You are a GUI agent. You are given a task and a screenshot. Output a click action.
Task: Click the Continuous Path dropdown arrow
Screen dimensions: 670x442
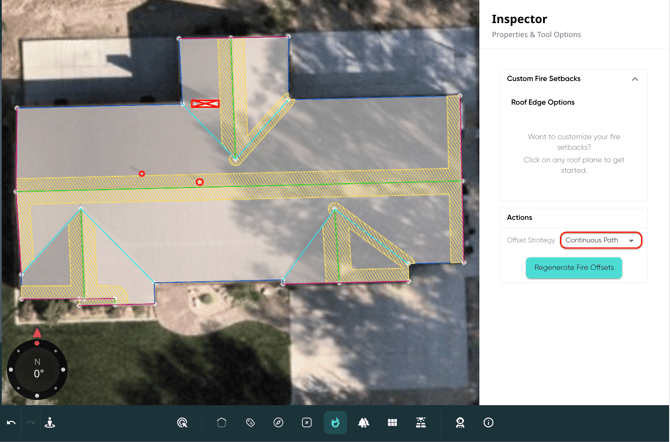631,241
